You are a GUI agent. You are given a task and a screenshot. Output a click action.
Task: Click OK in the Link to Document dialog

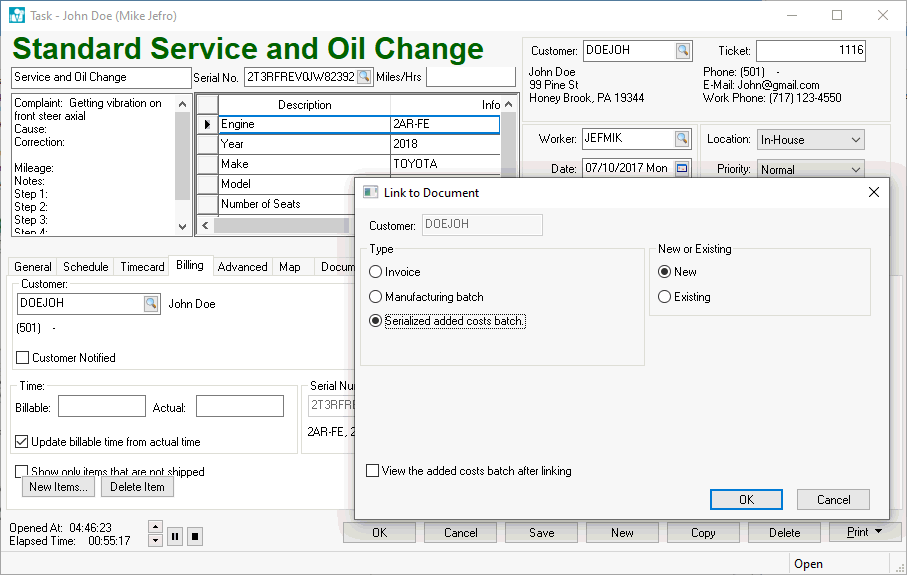click(746, 500)
